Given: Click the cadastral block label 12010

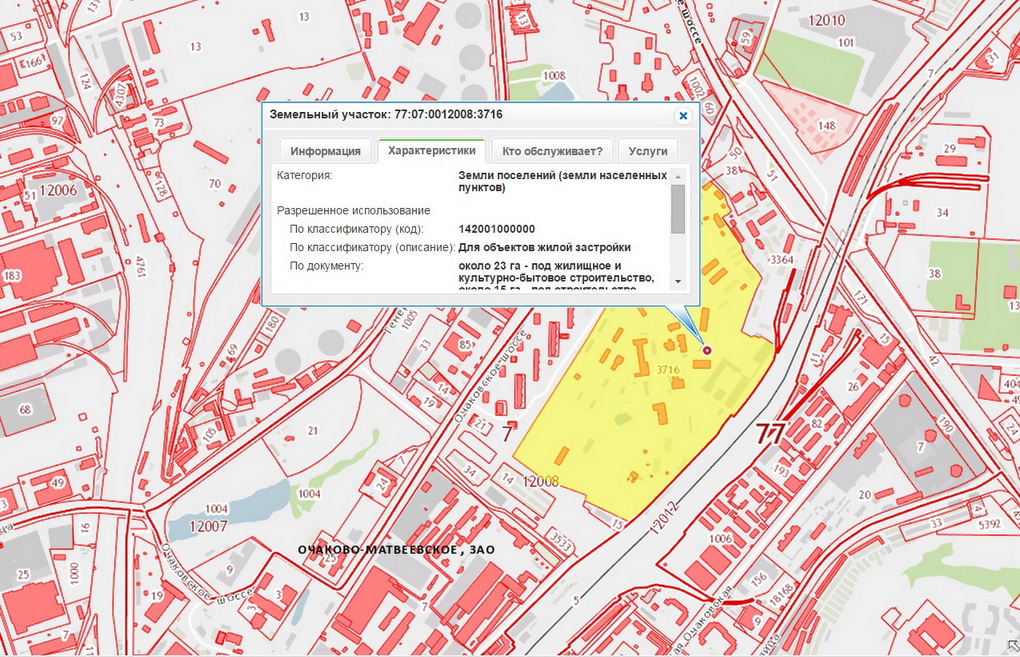Looking at the screenshot, I should pyautogui.click(x=826, y=20).
